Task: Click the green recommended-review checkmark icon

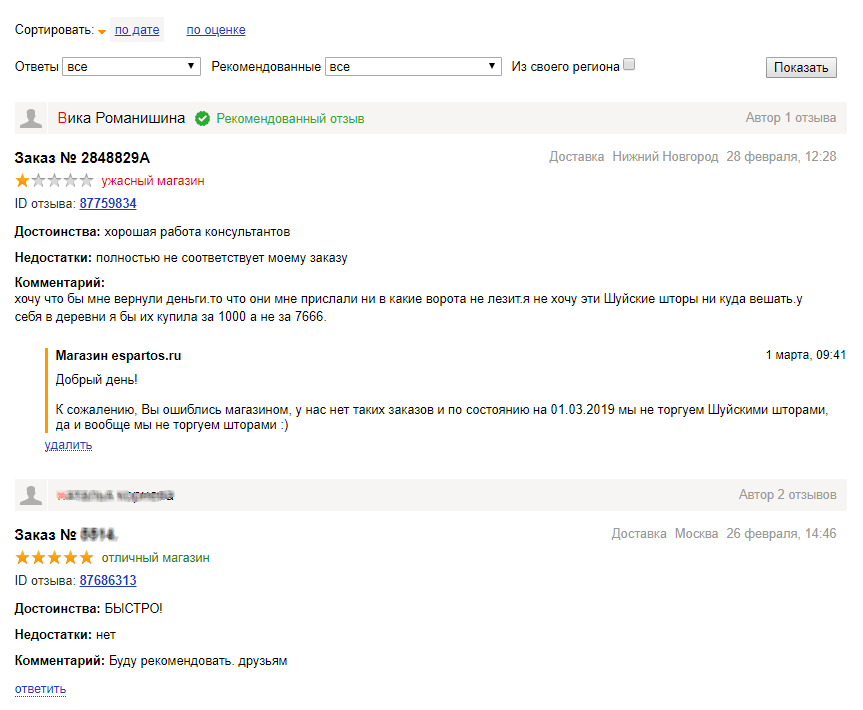Action: point(203,118)
